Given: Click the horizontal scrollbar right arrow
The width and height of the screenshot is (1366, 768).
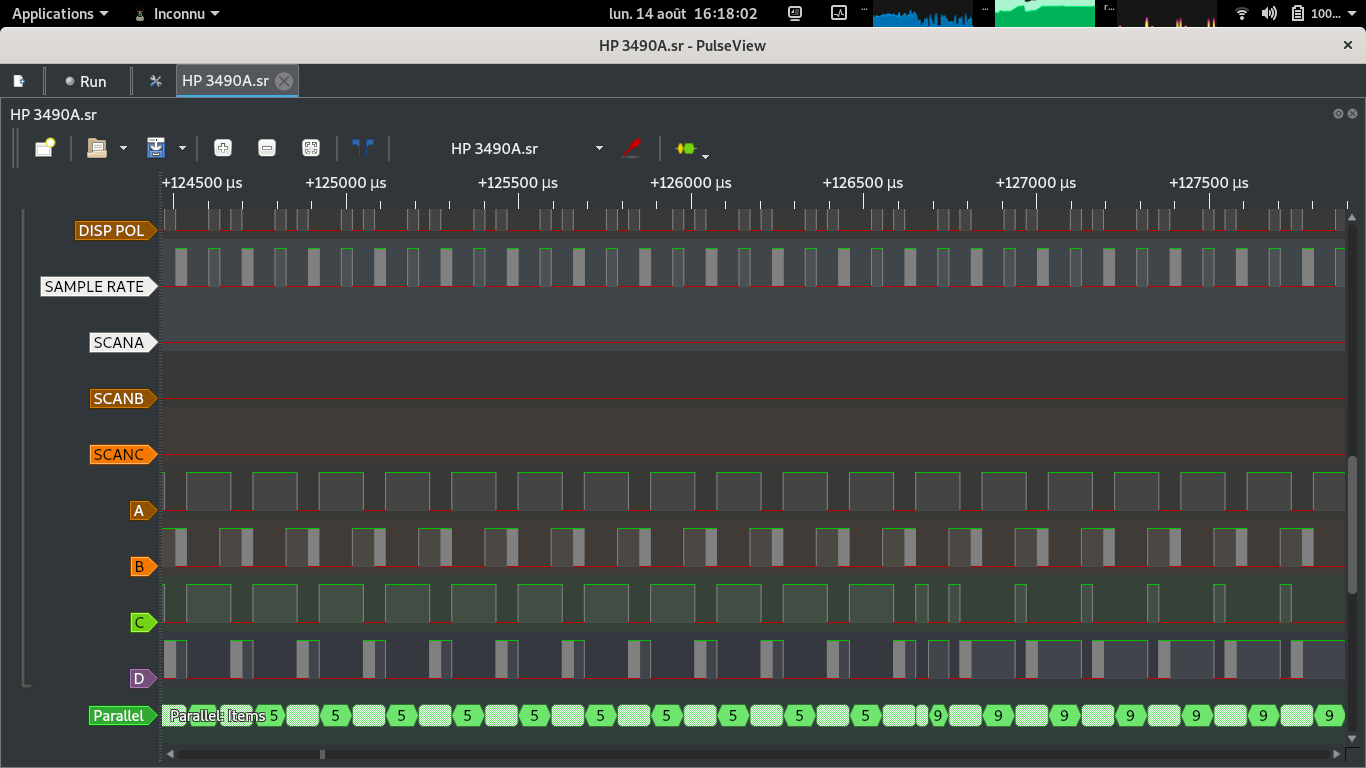Looking at the screenshot, I should click(1338, 754).
